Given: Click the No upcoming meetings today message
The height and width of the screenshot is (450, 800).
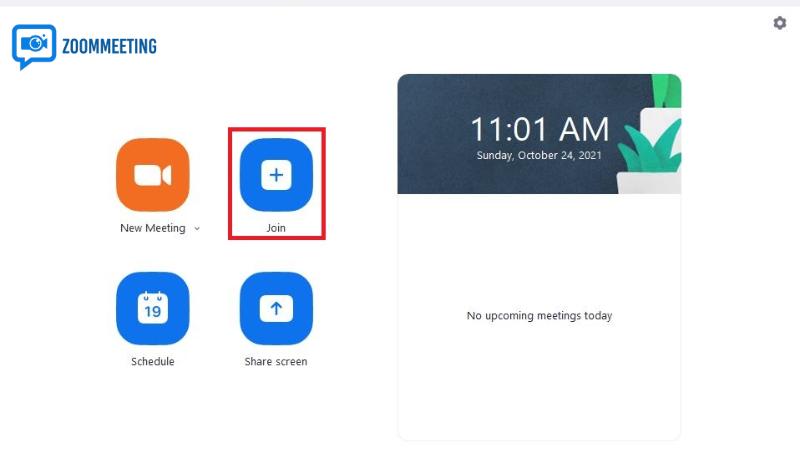Looking at the screenshot, I should click(x=539, y=316).
